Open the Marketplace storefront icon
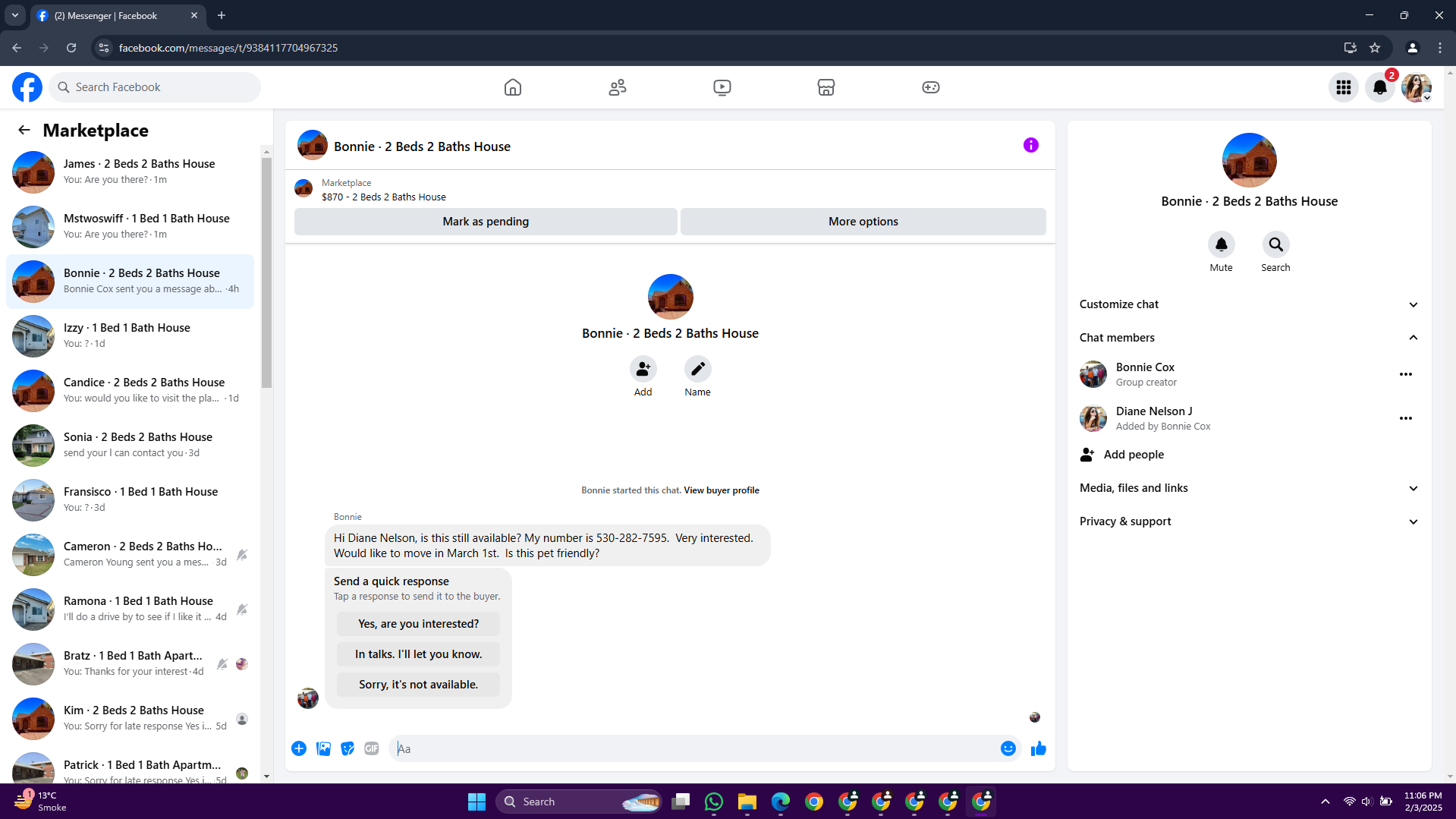 tap(826, 87)
